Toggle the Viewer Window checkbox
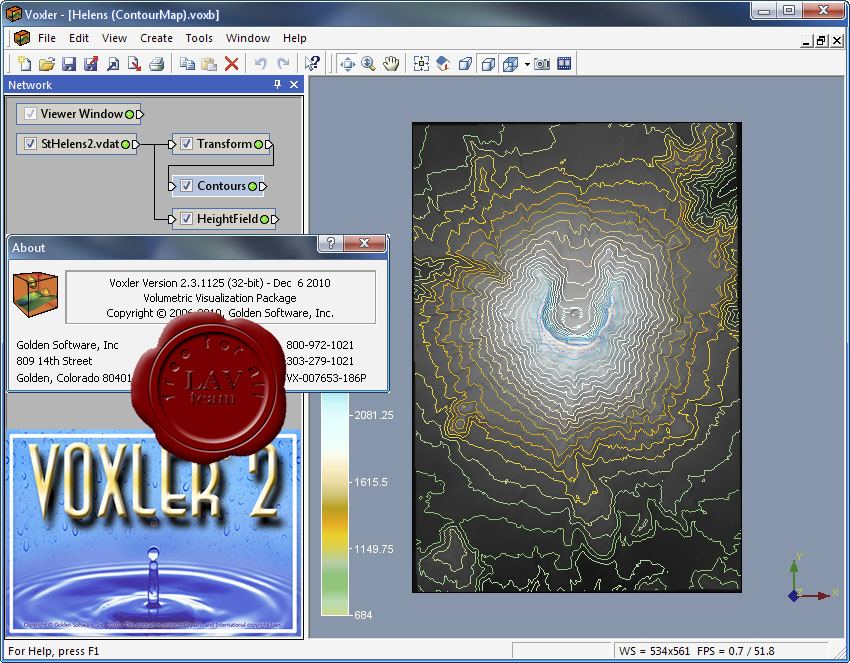This screenshot has width=850, height=663. tap(30, 114)
